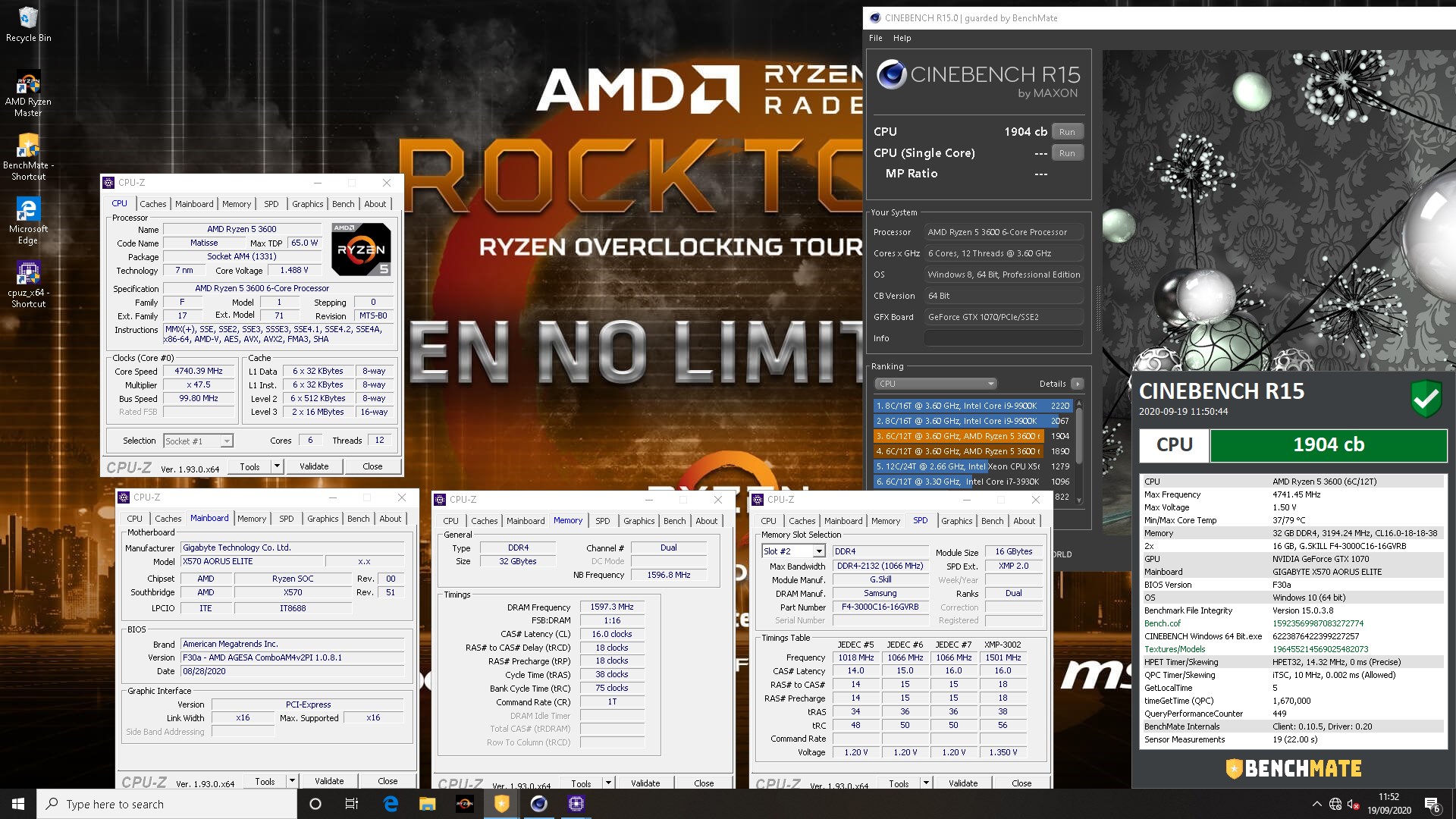The height and width of the screenshot is (819, 1456).
Task: Open the cpuz_x64 desktop shortcut
Action: pos(28,285)
